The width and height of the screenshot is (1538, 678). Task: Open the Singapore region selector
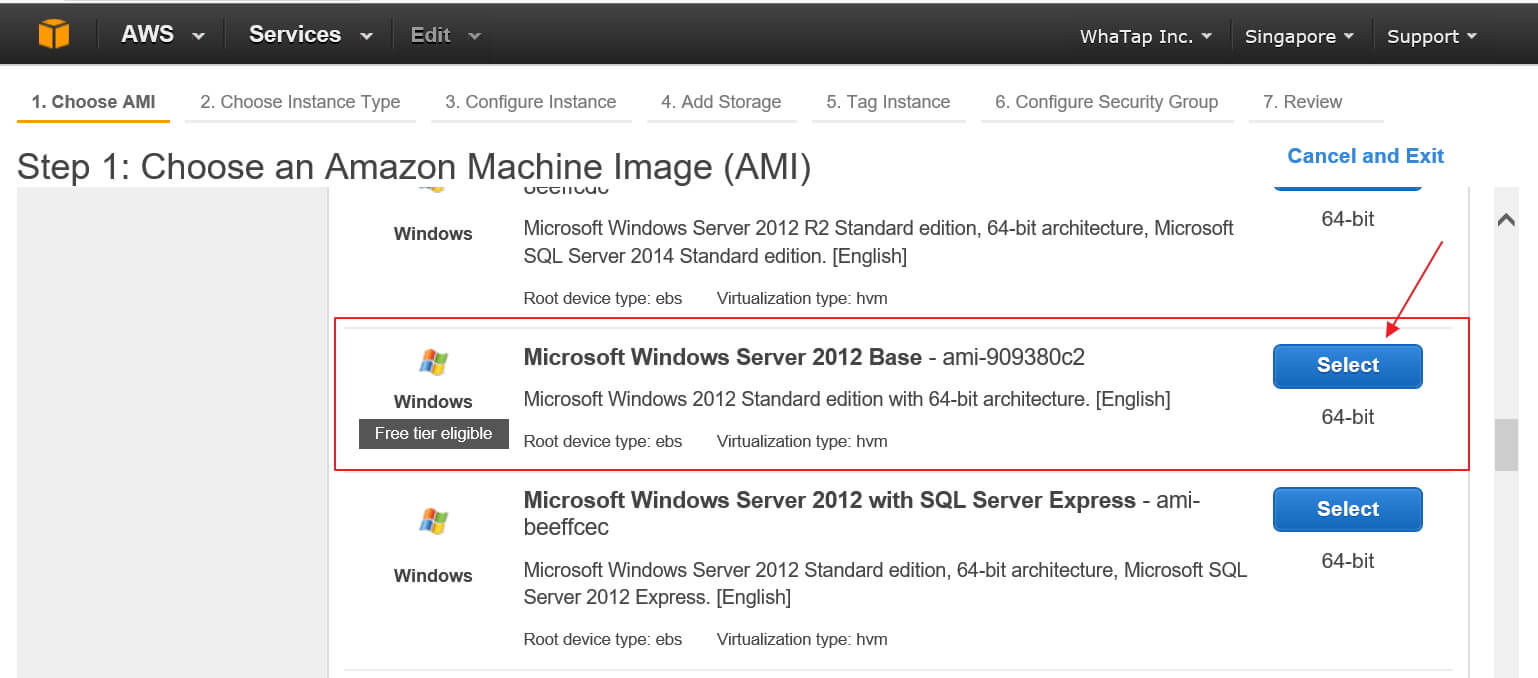click(x=1299, y=36)
